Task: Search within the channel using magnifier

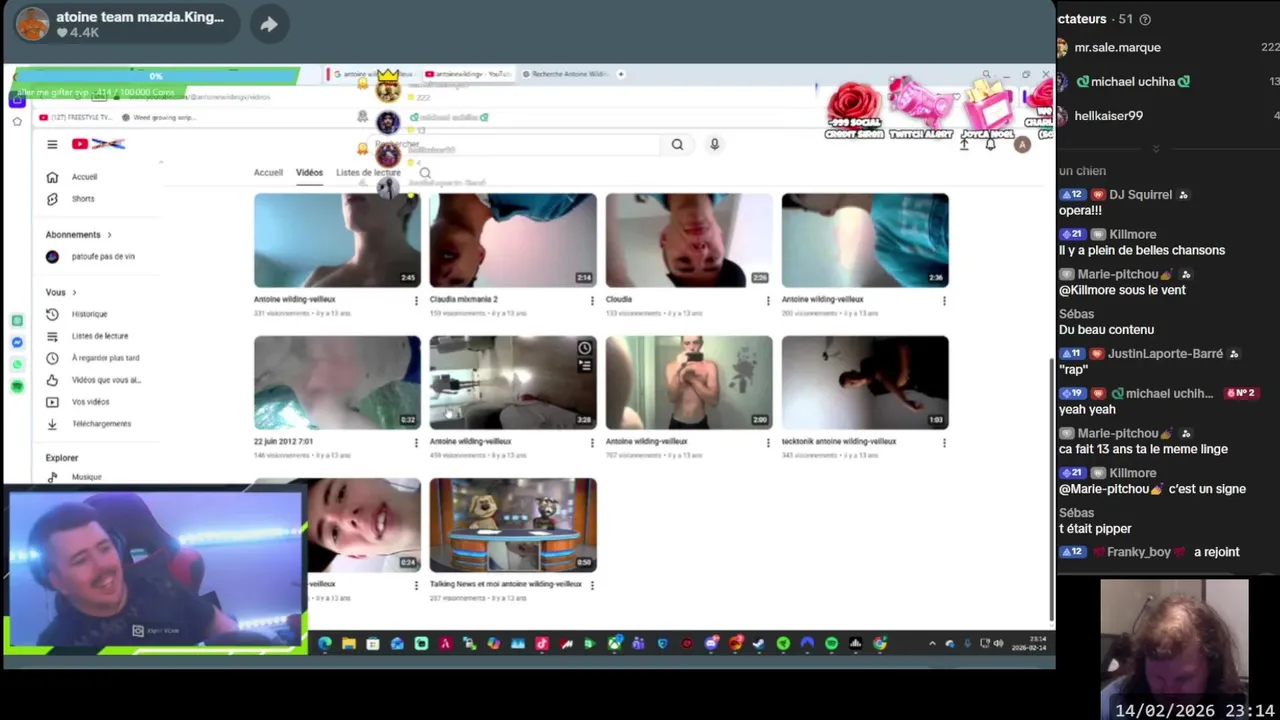Action: pos(425,173)
